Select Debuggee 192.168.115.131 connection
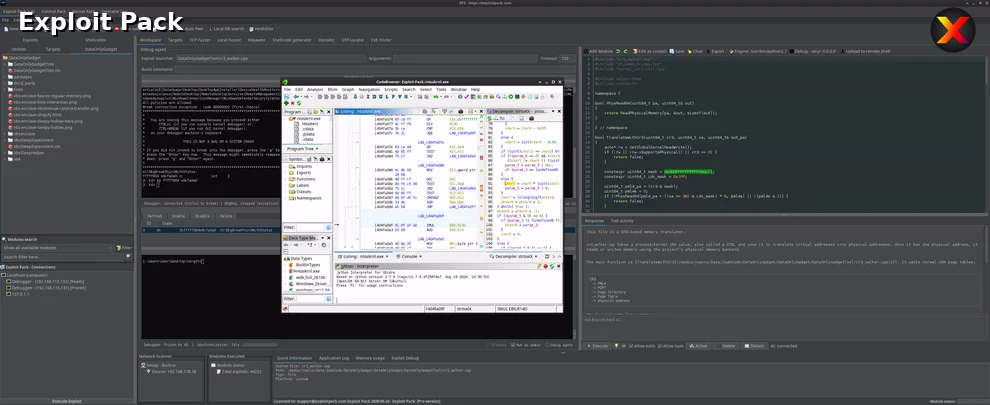Viewport: 990px width, 405px height. click(47, 287)
